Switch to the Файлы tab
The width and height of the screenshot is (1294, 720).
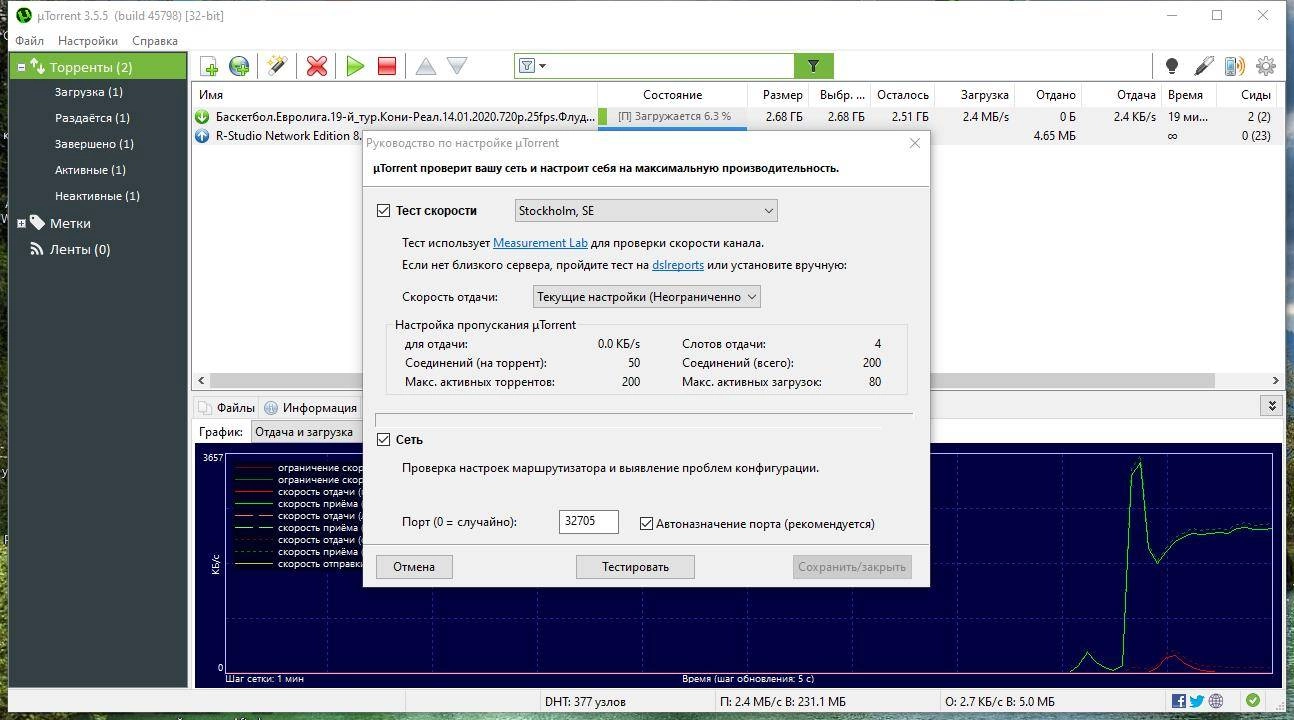[227, 408]
